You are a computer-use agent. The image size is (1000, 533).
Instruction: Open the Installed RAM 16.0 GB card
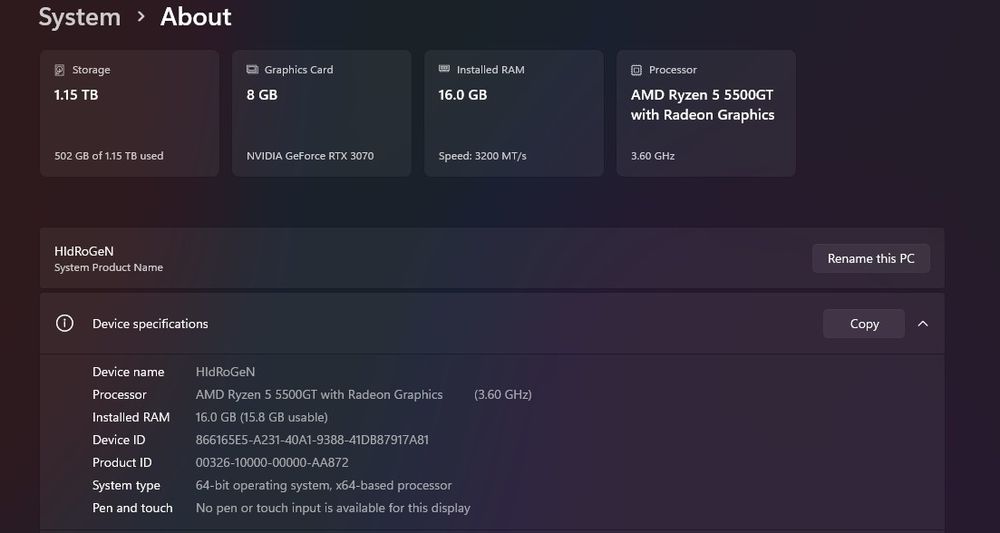[x=513, y=113]
